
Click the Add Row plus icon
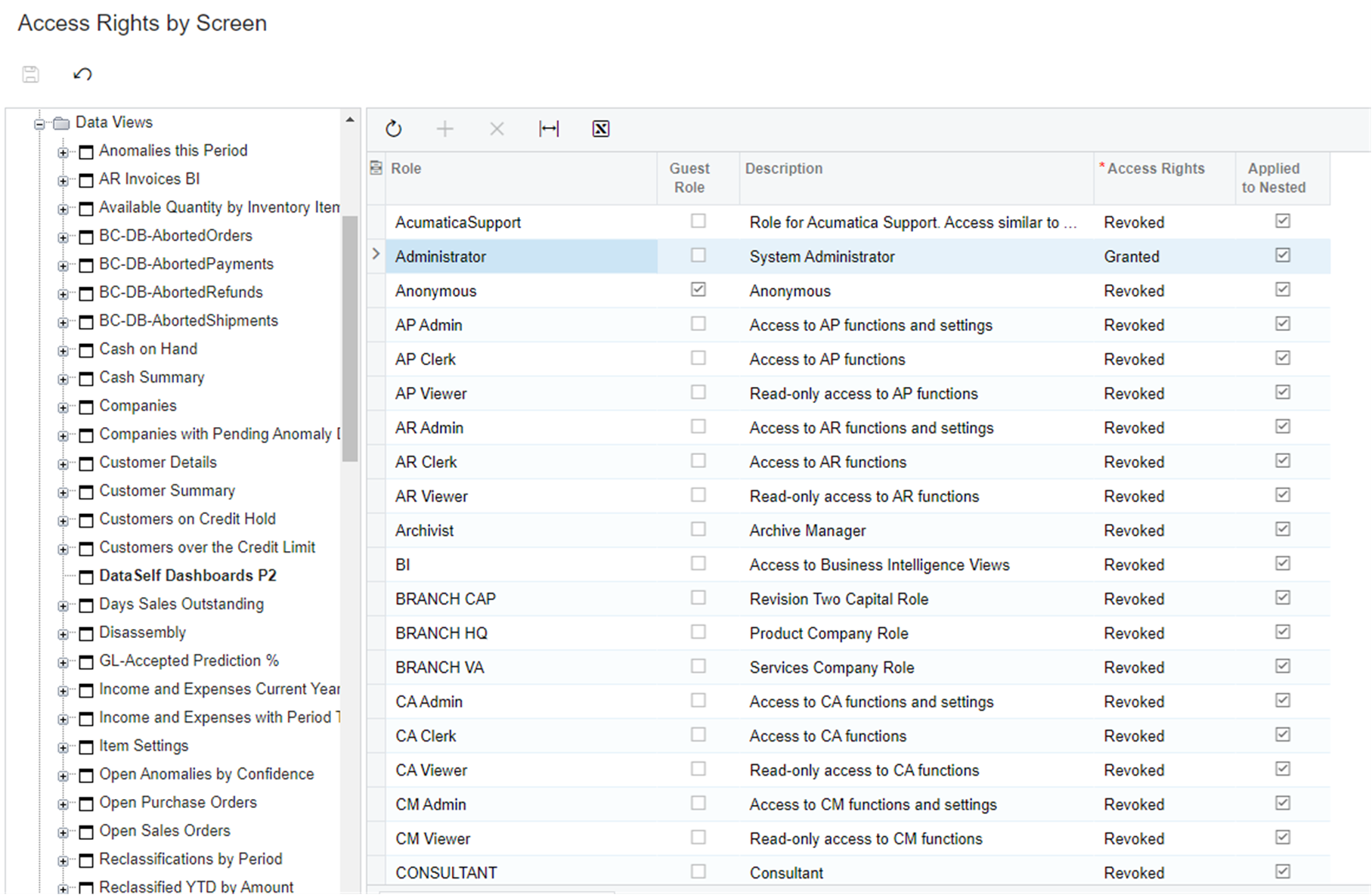coord(445,129)
